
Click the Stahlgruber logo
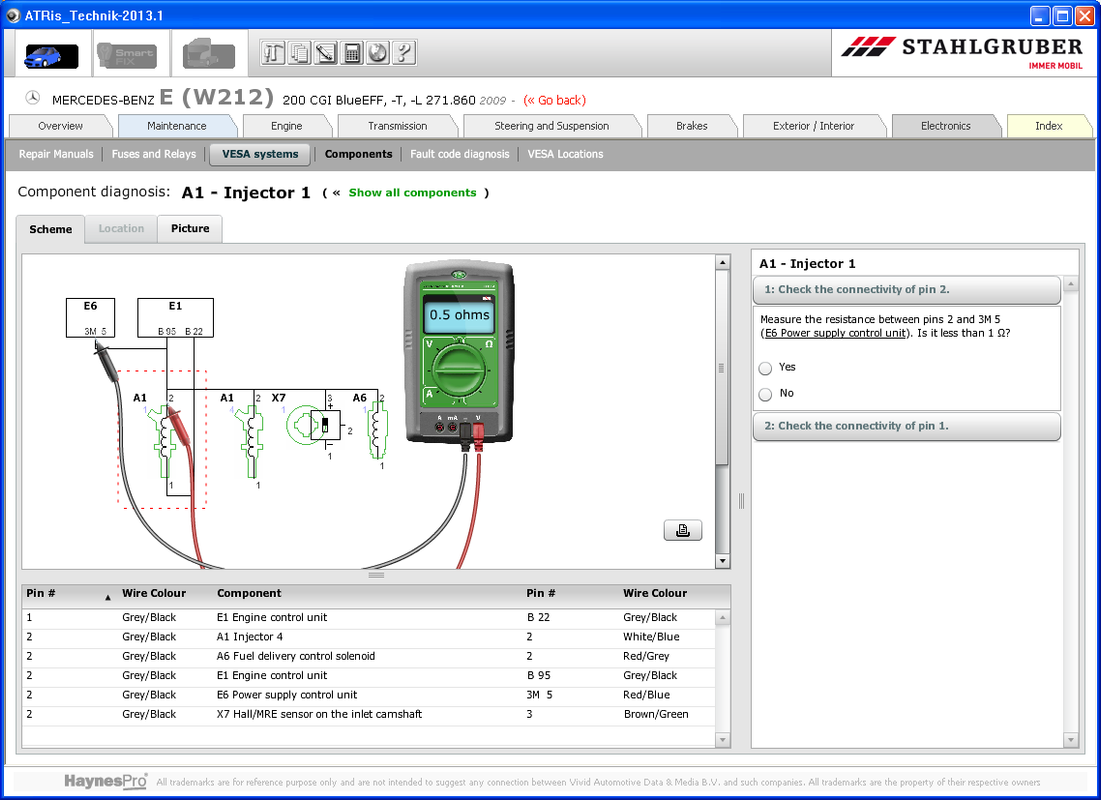coord(962,53)
